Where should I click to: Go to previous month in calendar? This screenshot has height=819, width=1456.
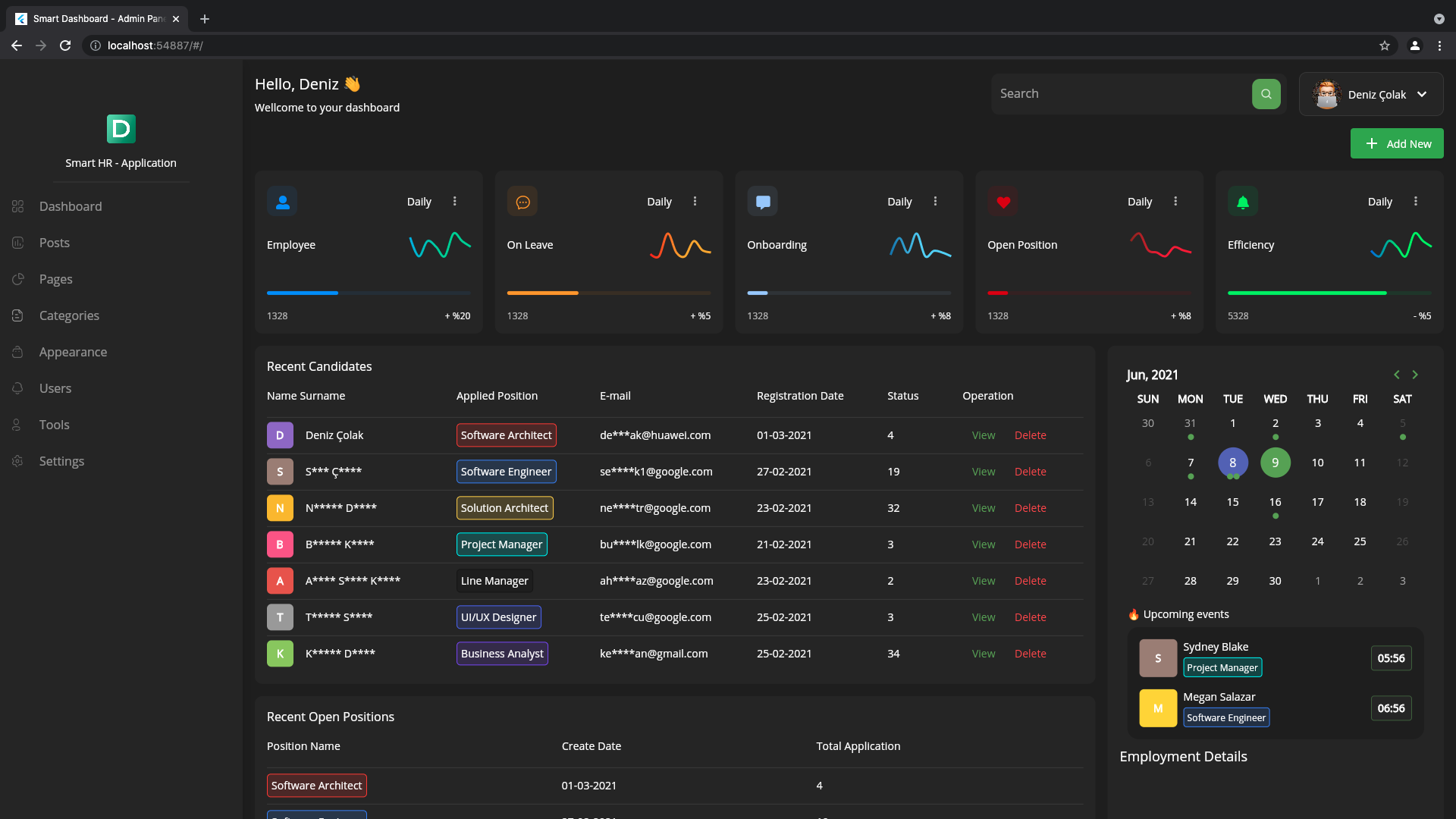(1396, 375)
